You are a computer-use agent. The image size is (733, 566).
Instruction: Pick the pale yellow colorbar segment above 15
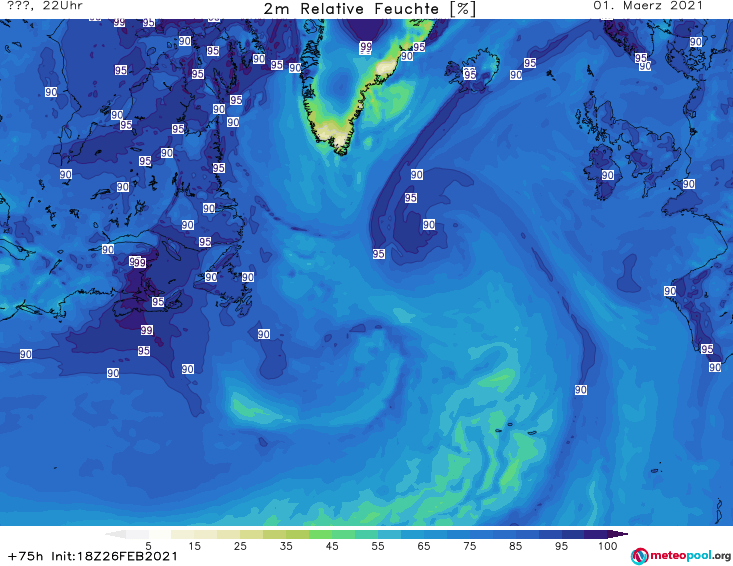point(183,534)
